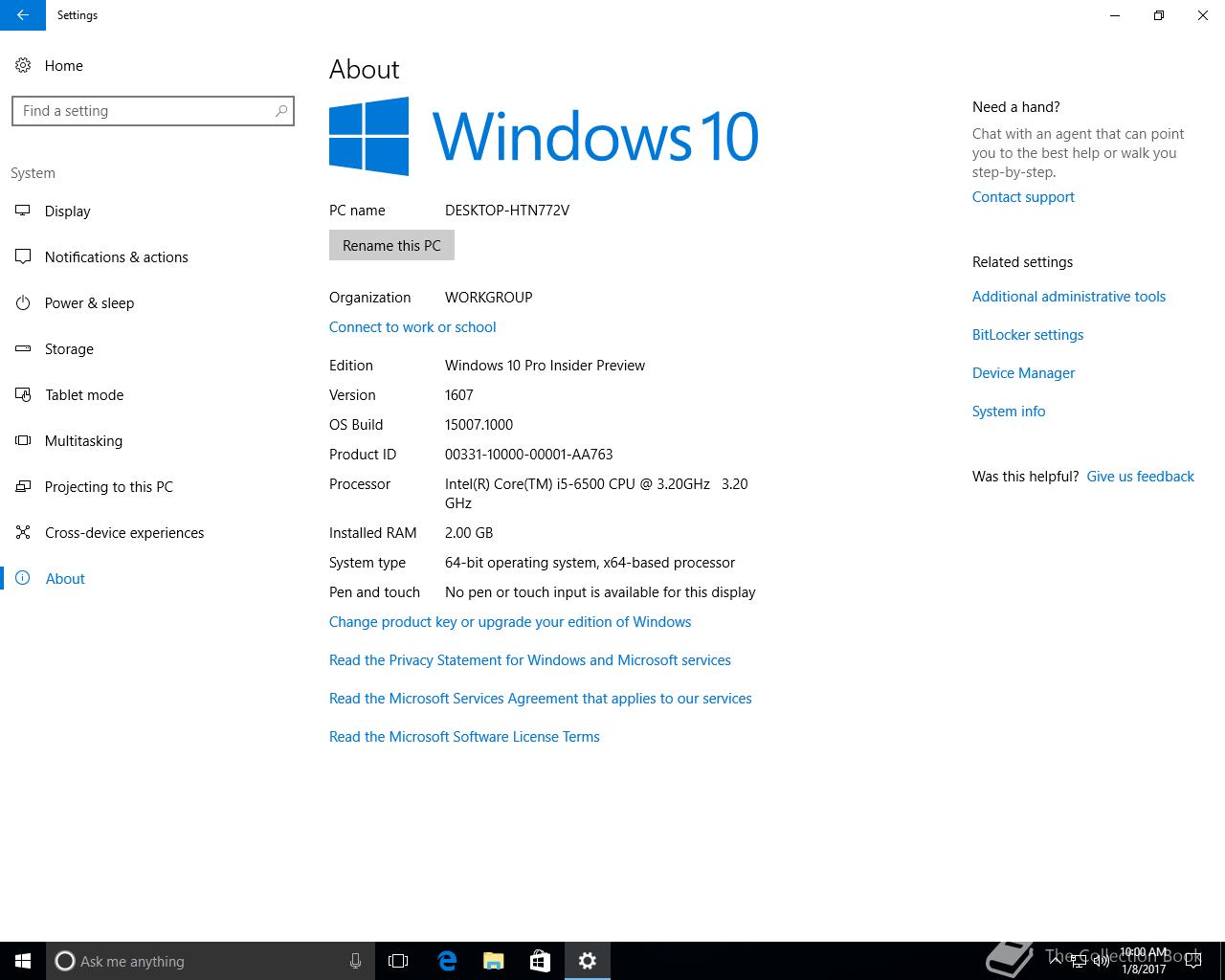This screenshot has width=1225, height=980.
Task: Open the Windows Start menu
Action: coord(23,961)
